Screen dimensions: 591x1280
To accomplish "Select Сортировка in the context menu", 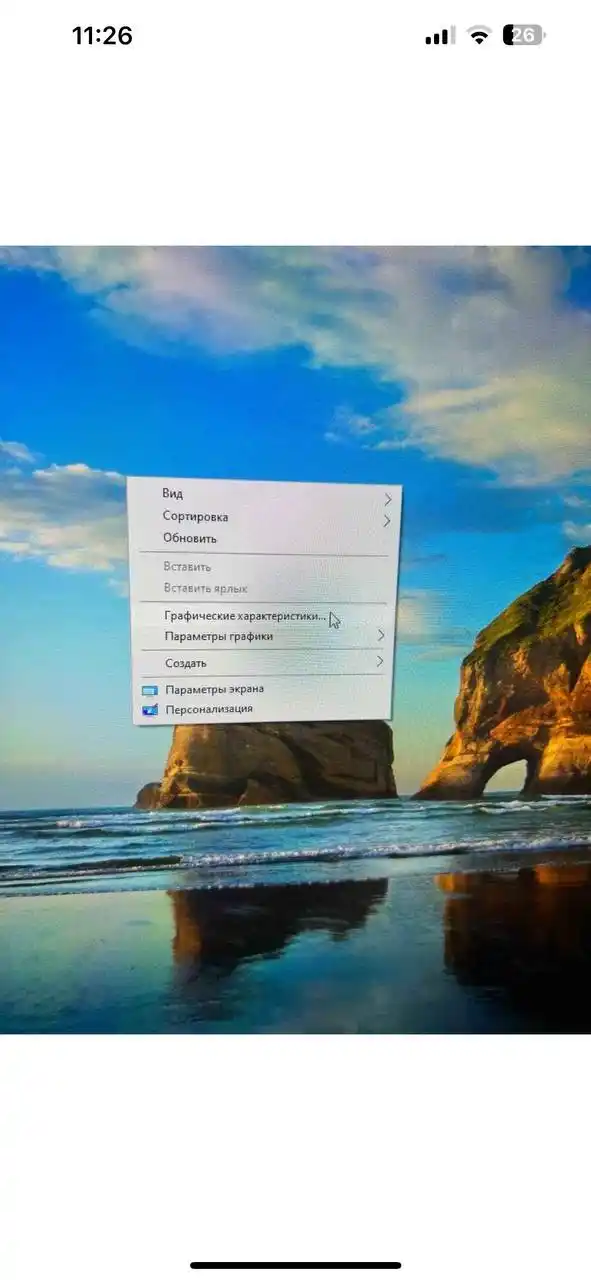I will (x=195, y=517).
